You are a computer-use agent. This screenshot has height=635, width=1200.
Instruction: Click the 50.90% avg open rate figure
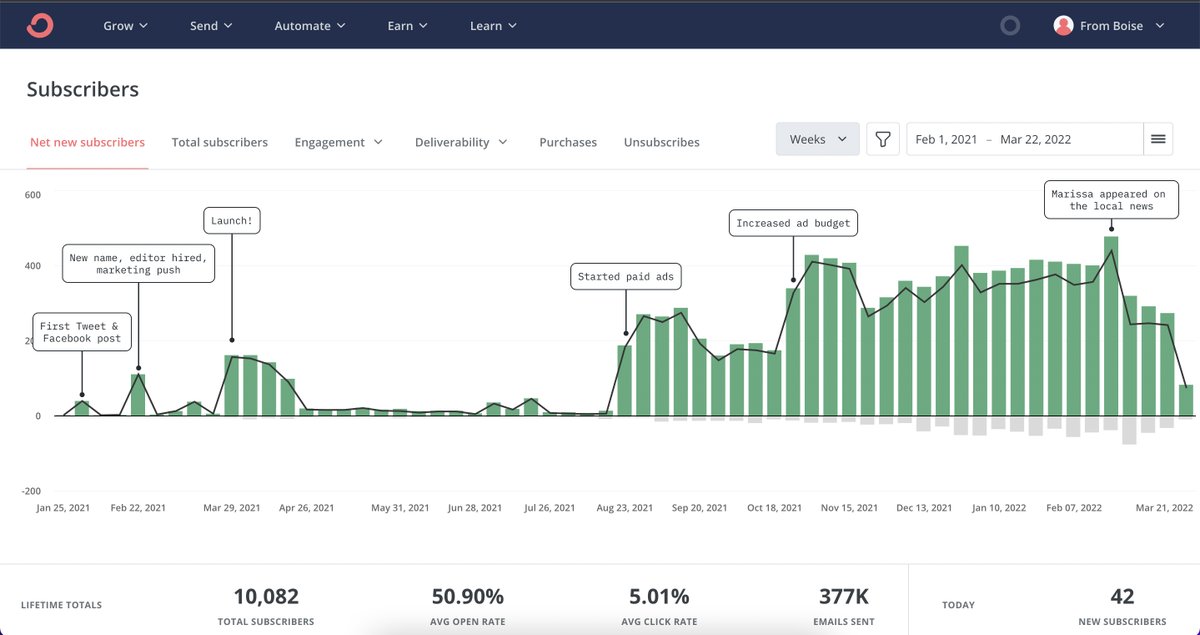(467, 597)
